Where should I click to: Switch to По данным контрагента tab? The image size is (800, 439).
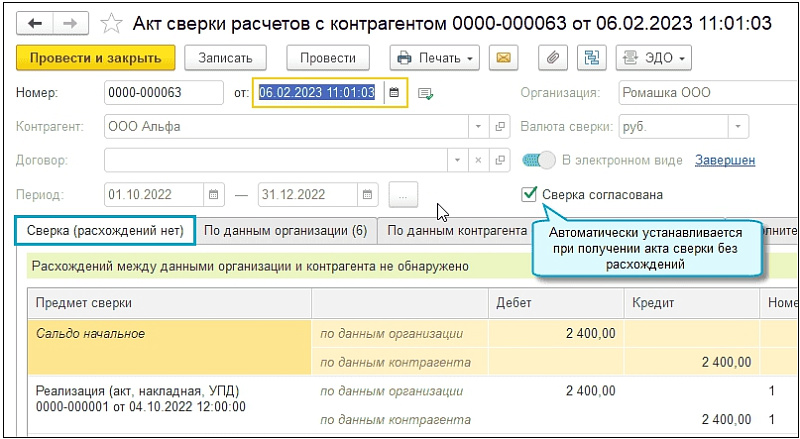click(x=457, y=231)
